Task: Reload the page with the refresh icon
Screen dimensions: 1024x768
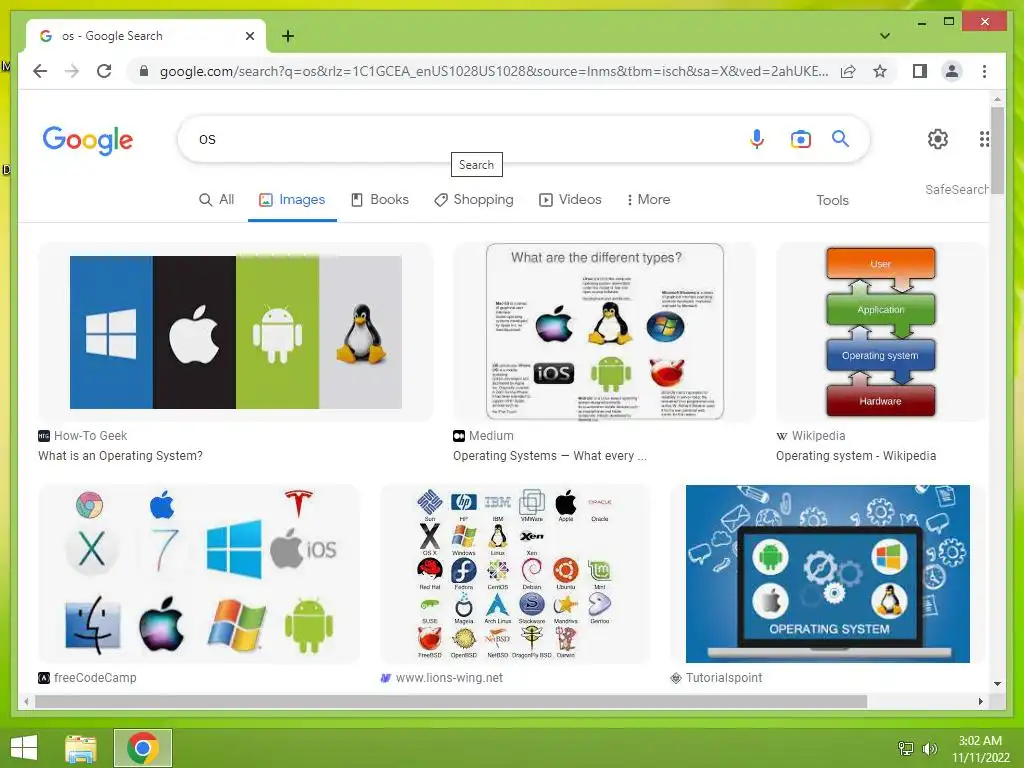Action: coord(104,71)
